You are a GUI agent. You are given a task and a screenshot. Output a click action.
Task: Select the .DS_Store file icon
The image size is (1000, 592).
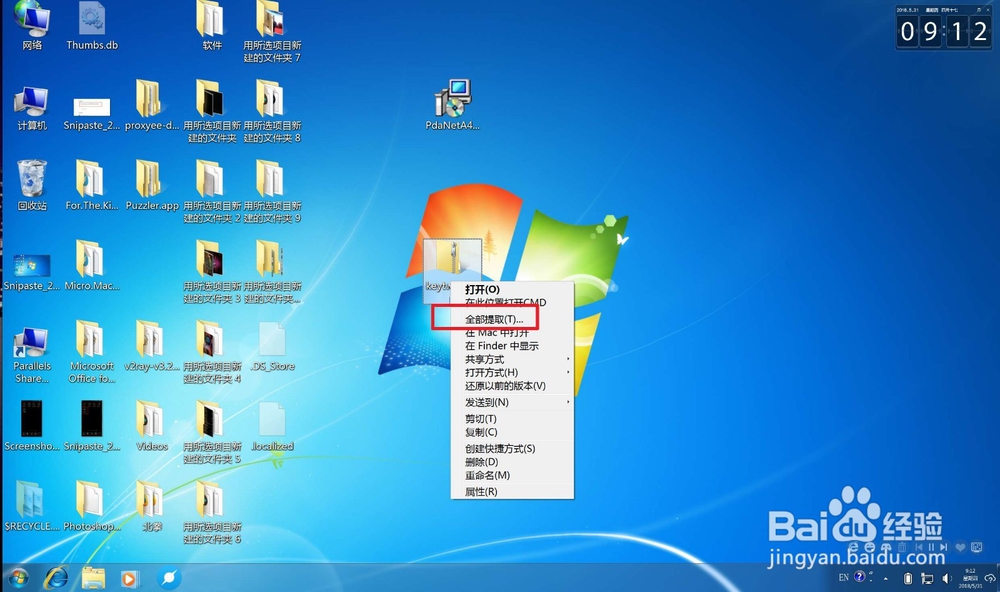click(272, 346)
